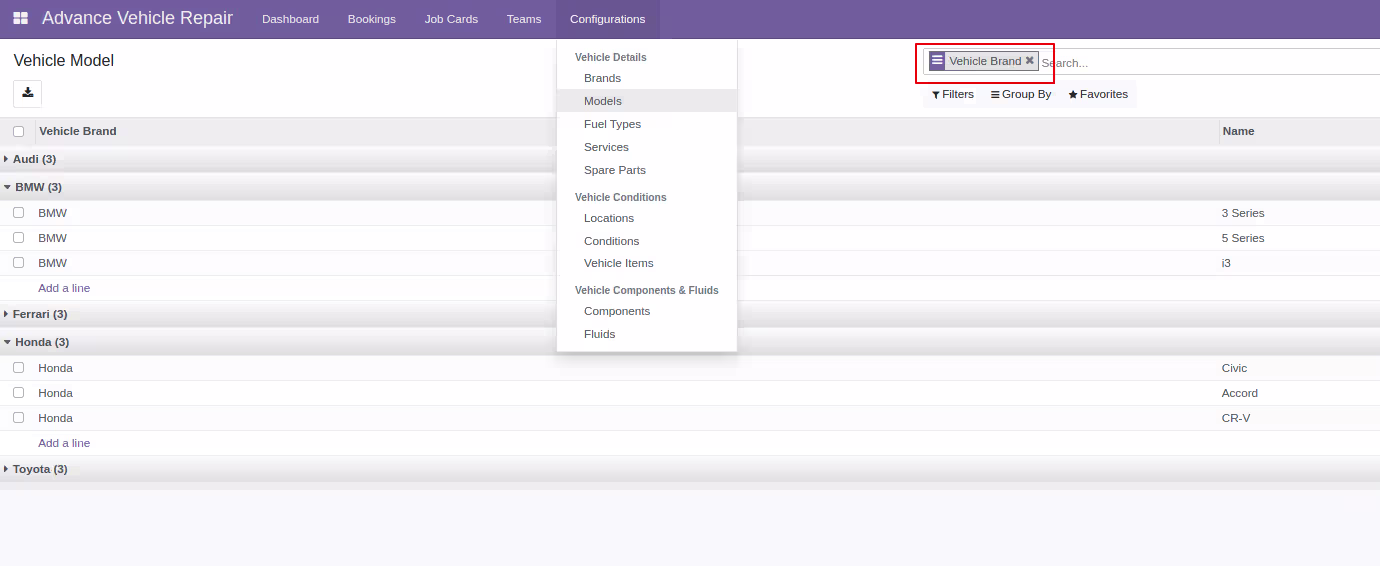This screenshot has width=1380, height=566.
Task: Select Conditions menu entry
Action: tap(647, 241)
